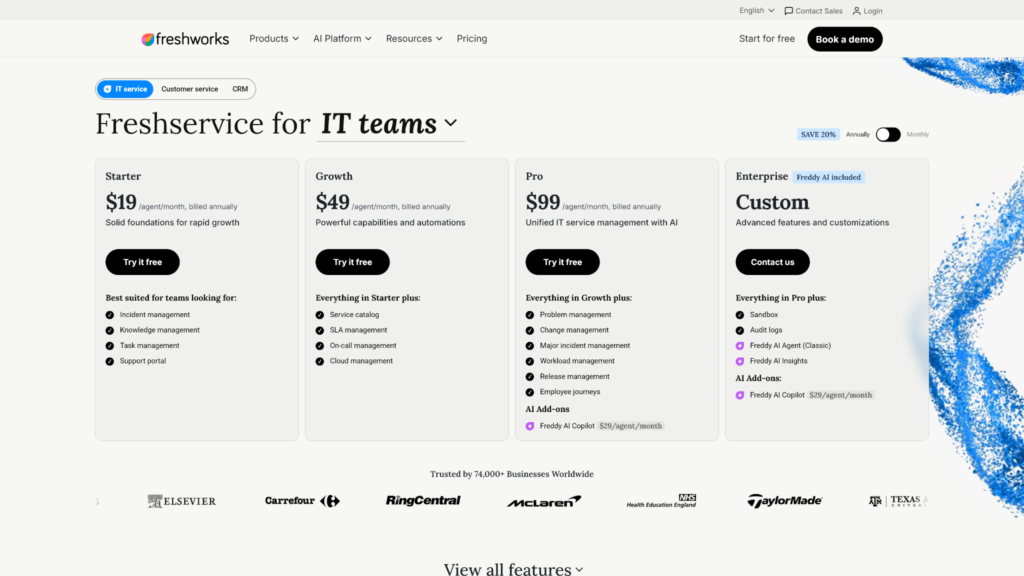Click Try it free on Starter plan
Screen dimensions: 1024x576
pos(142,262)
